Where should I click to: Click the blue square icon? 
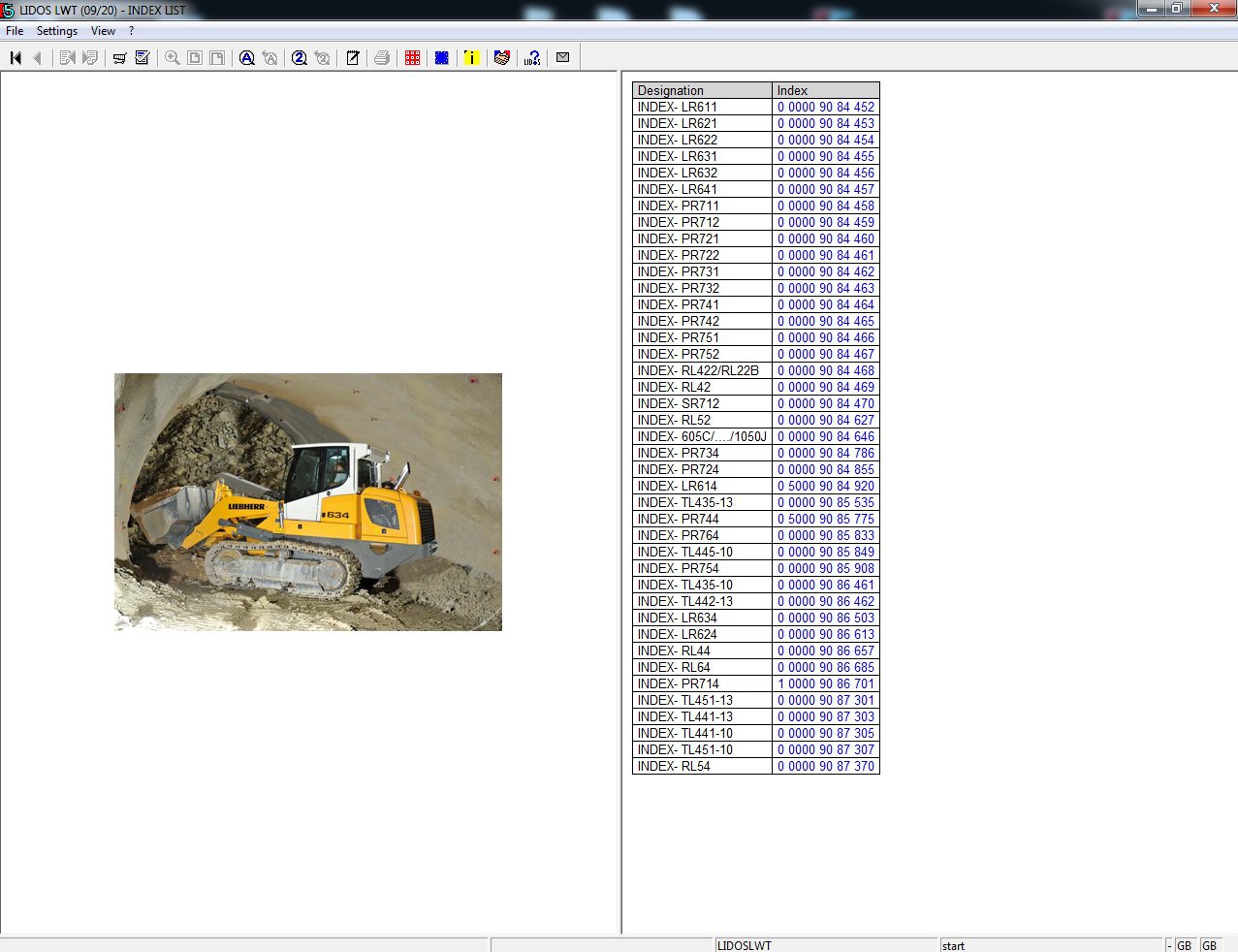point(442,58)
